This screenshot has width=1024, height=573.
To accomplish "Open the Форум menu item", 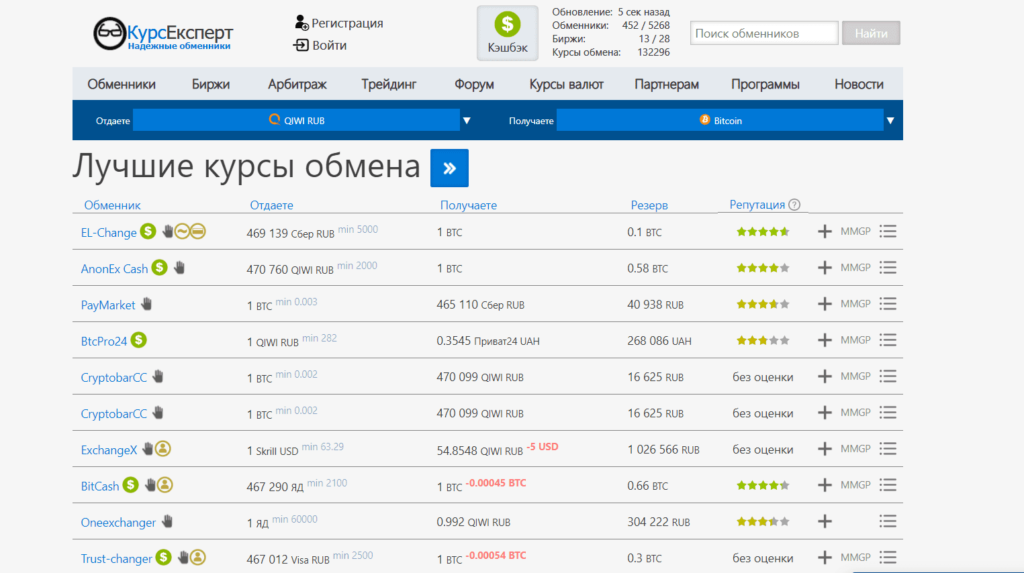I will pos(474,84).
